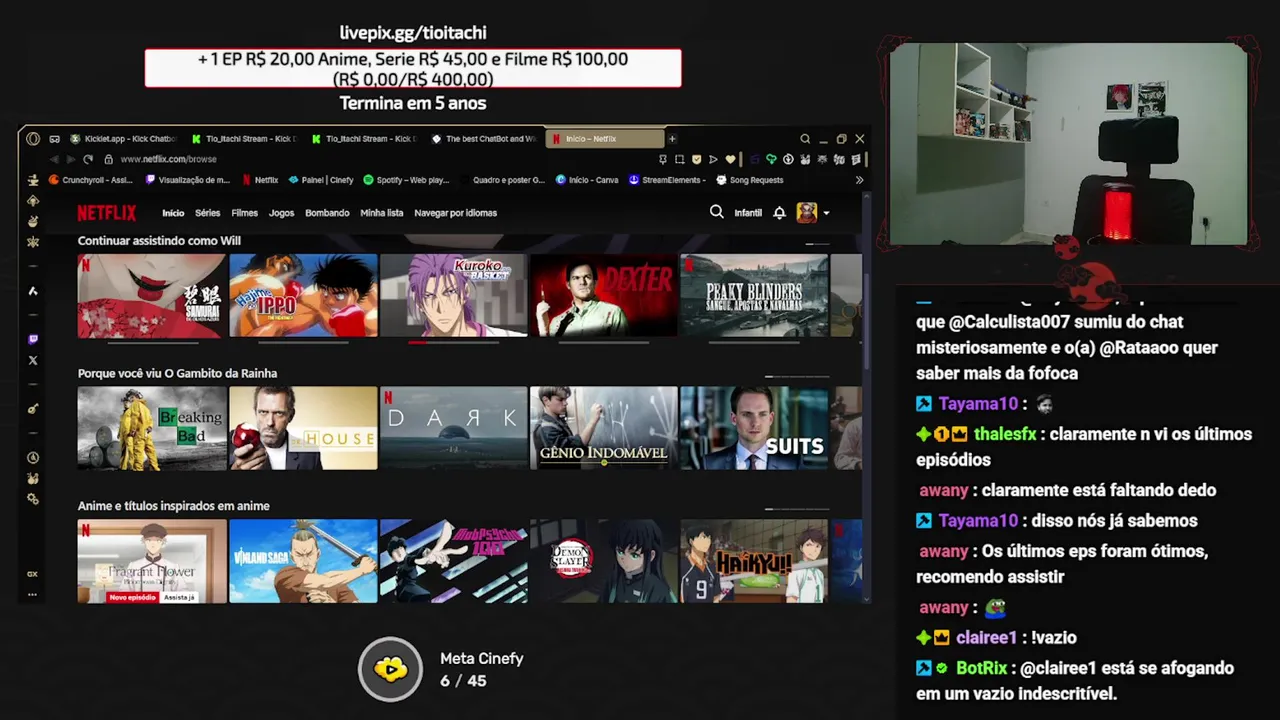The height and width of the screenshot is (720, 1280).
Task: Open the Netflix notifications bell
Action: 779,213
